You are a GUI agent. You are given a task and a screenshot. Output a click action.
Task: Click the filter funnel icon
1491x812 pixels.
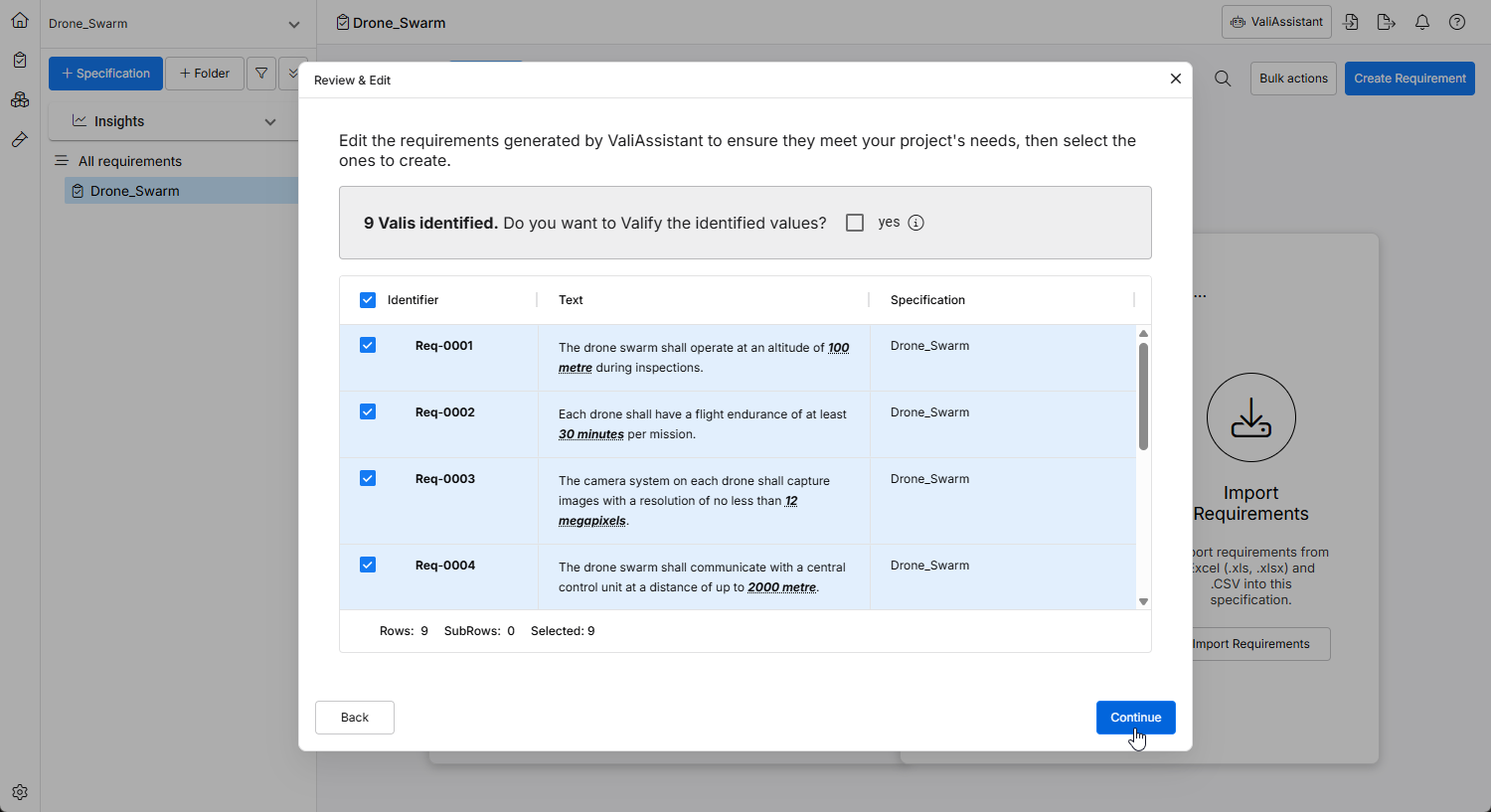pyautogui.click(x=261, y=74)
